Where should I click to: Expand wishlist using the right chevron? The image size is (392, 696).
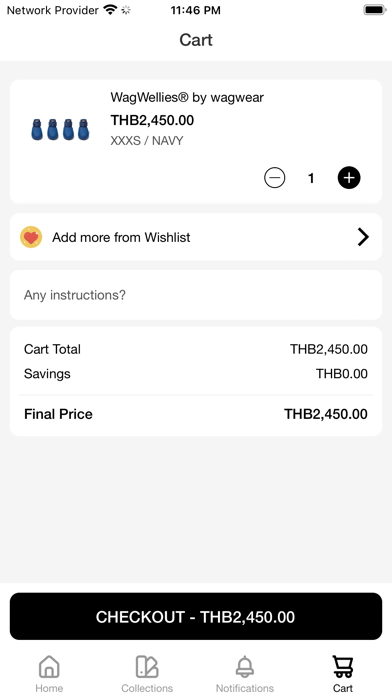point(363,237)
